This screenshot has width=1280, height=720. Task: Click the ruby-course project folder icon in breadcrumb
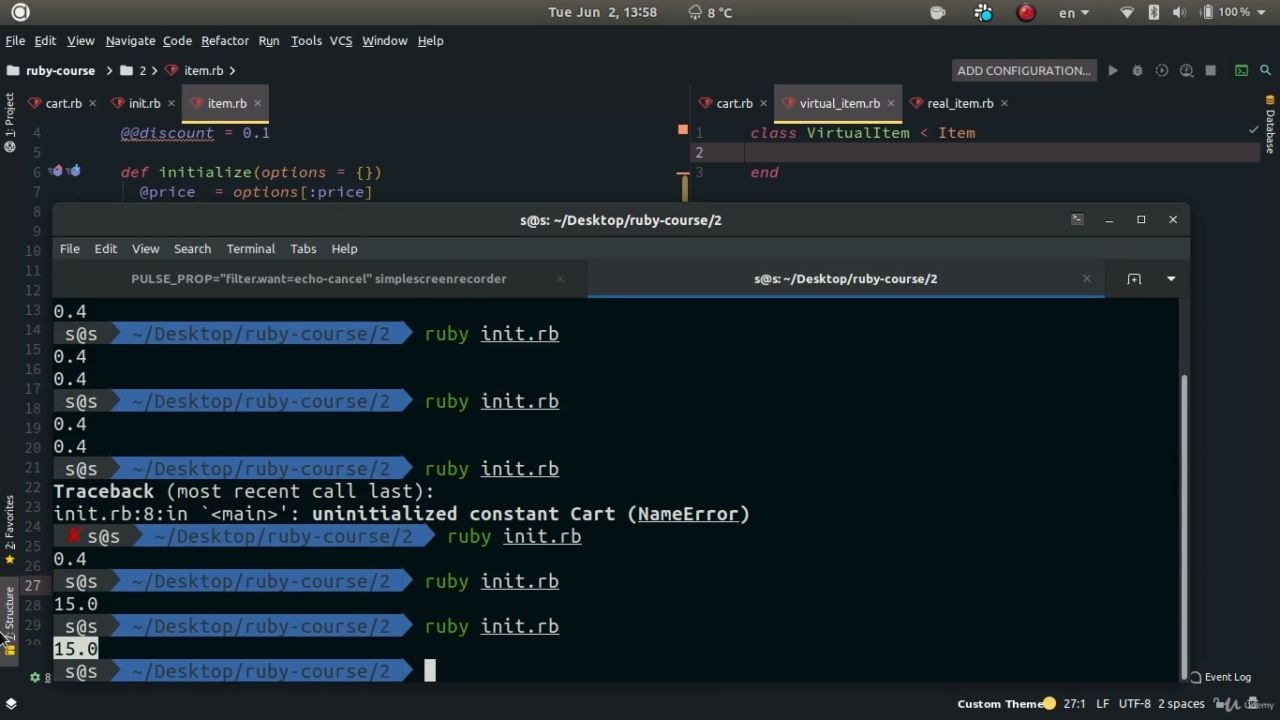(x=13, y=71)
